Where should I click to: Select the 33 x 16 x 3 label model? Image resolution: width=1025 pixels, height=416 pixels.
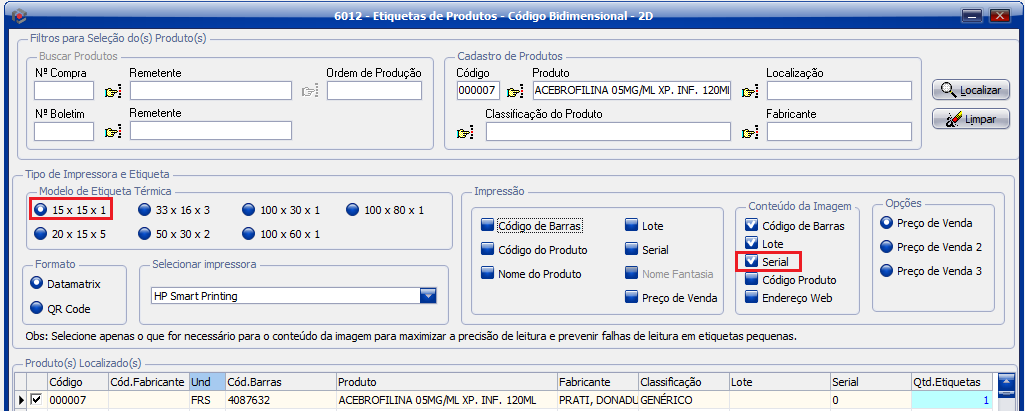click(144, 210)
